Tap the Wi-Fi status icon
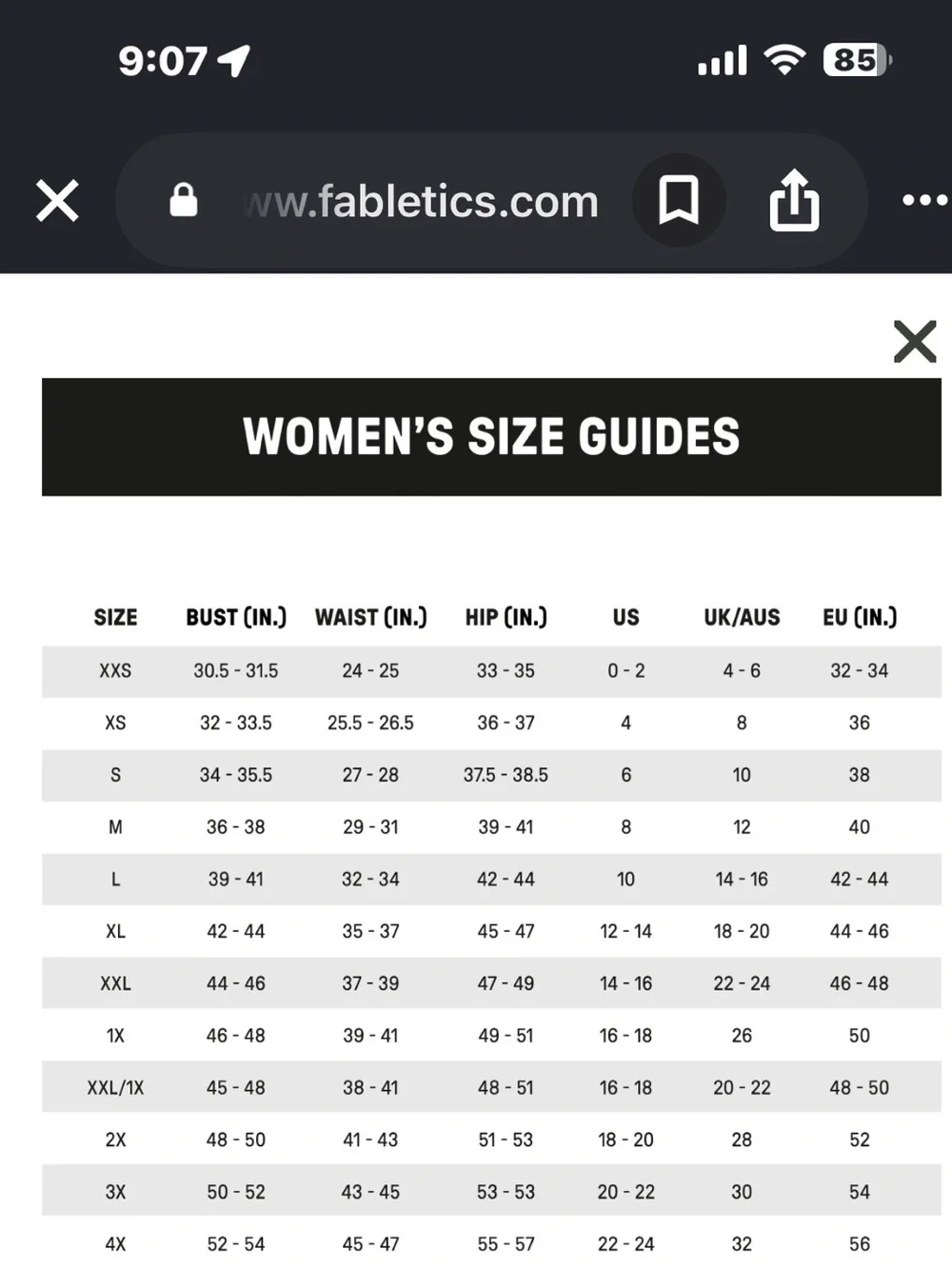Screen dimensions: 952x1269 784,60
